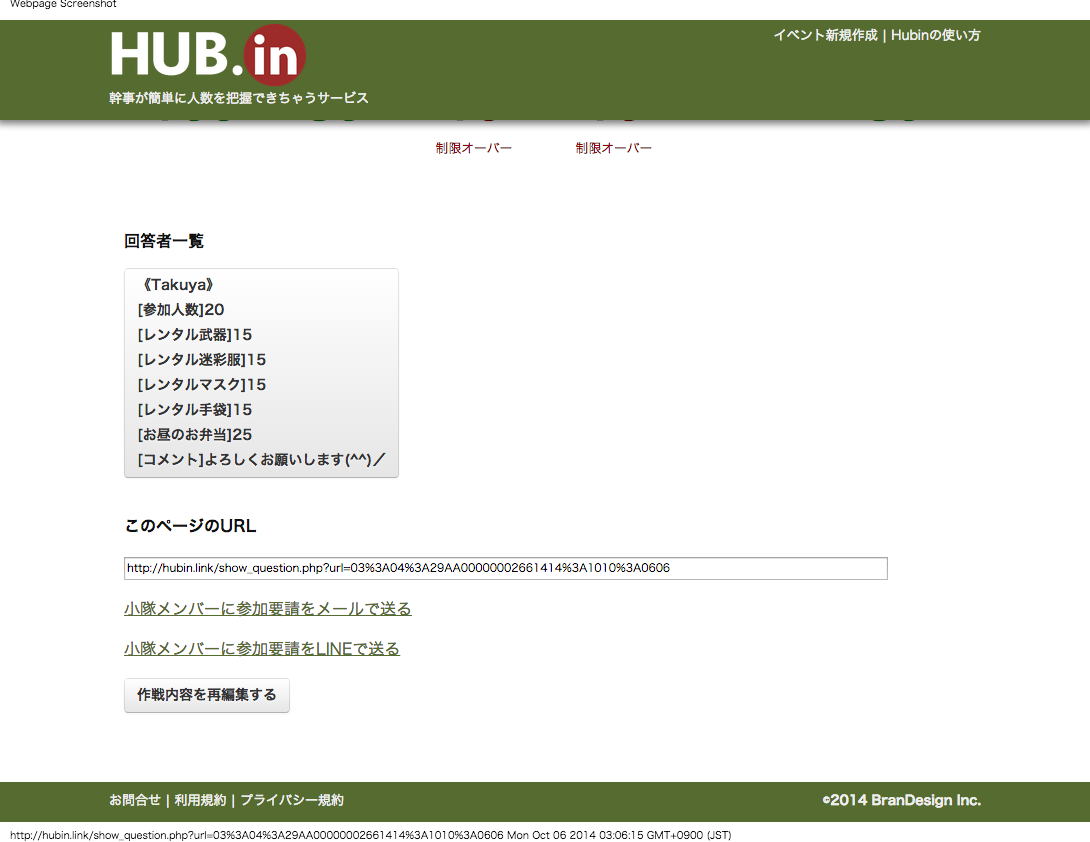Click the [お昼のお弁当]25 row

195,435
